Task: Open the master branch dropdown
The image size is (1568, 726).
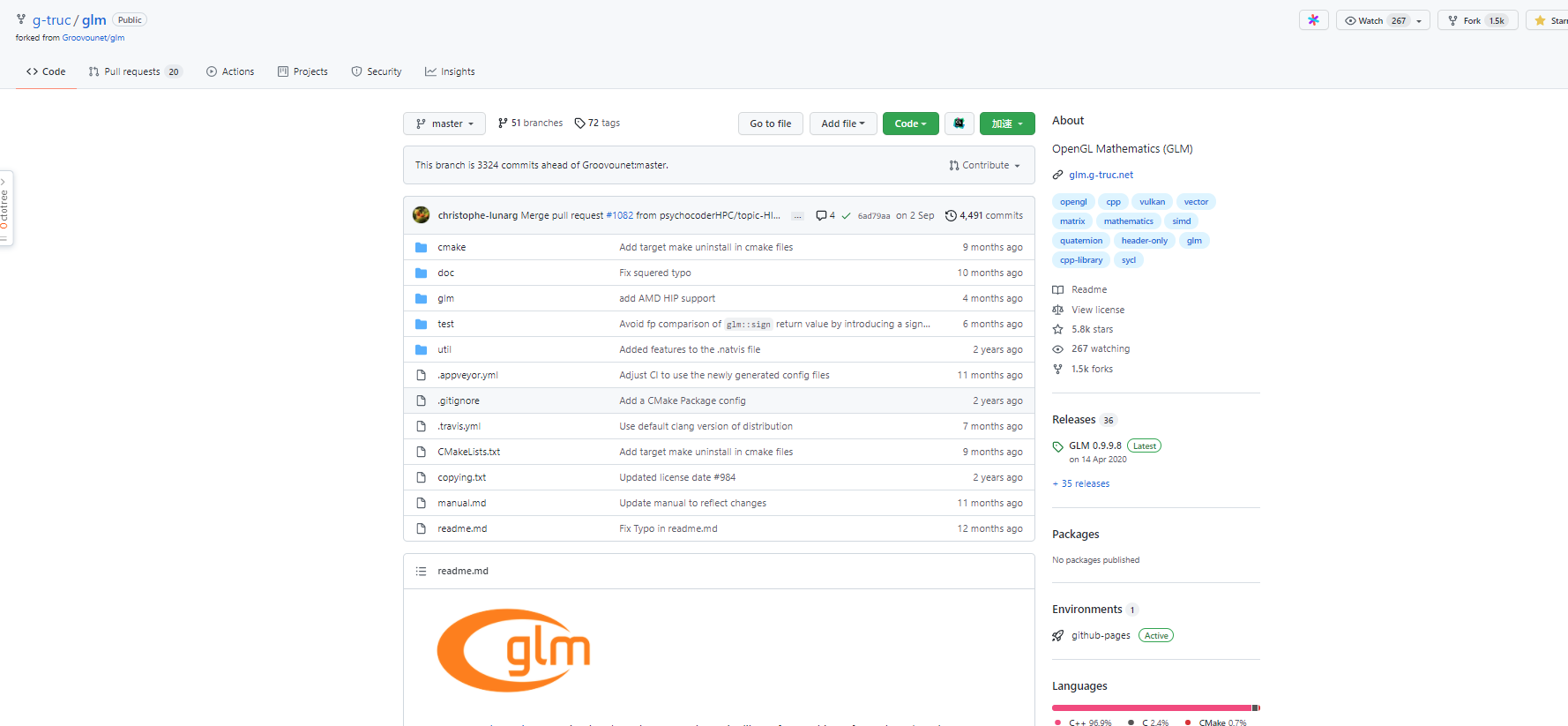Action: pos(444,123)
